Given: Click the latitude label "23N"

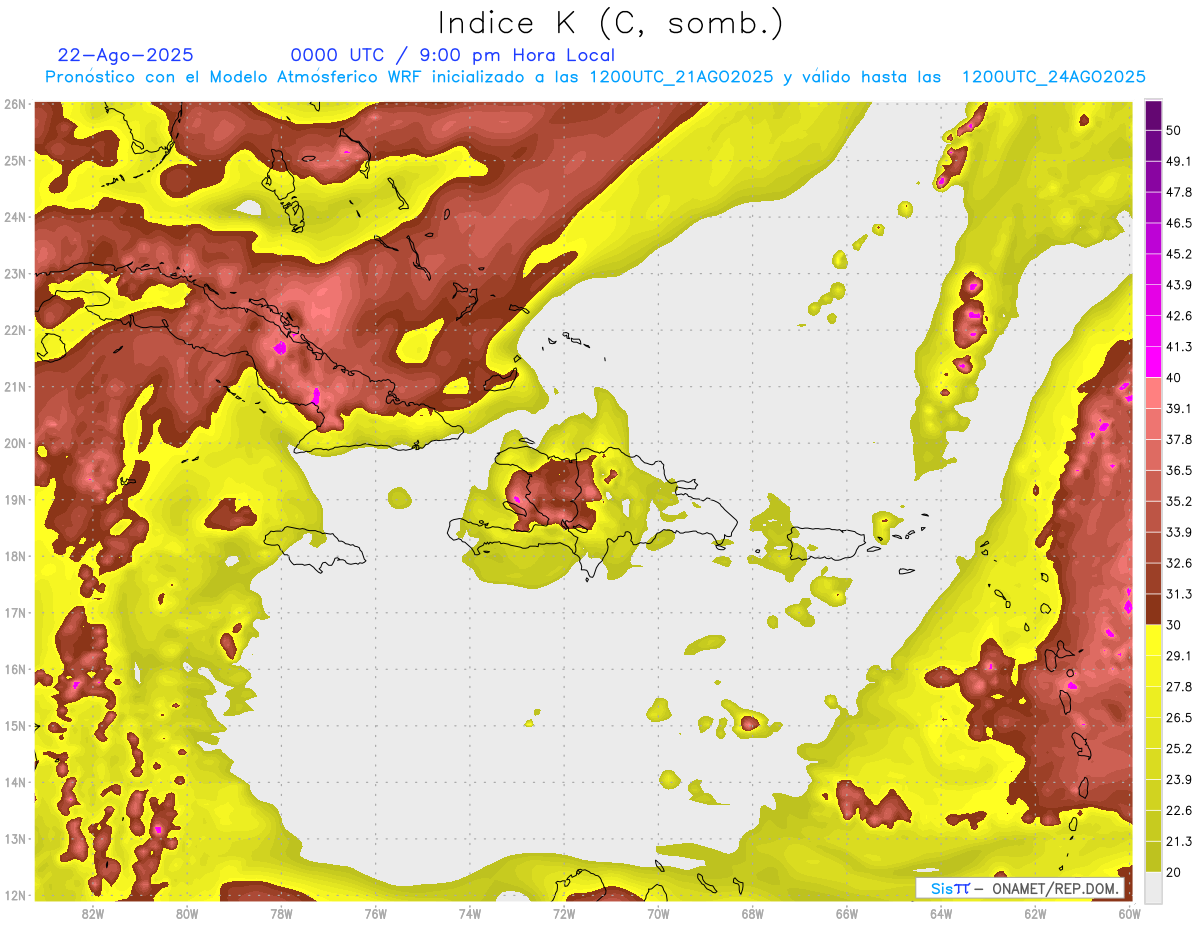Looking at the screenshot, I should click(15, 273).
